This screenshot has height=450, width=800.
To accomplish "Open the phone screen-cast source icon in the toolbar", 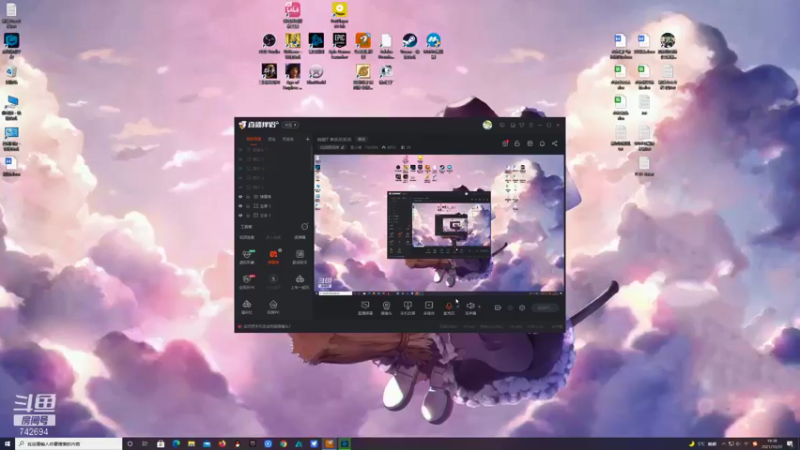I will click(407, 307).
